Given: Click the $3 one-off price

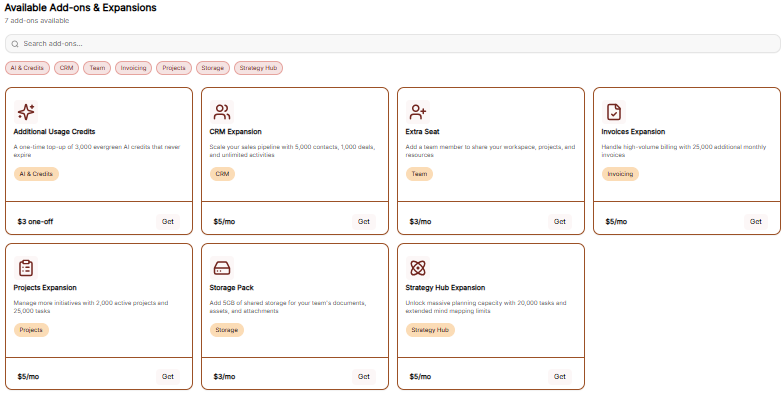Looking at the screenshot, I should tap(36, 222).
